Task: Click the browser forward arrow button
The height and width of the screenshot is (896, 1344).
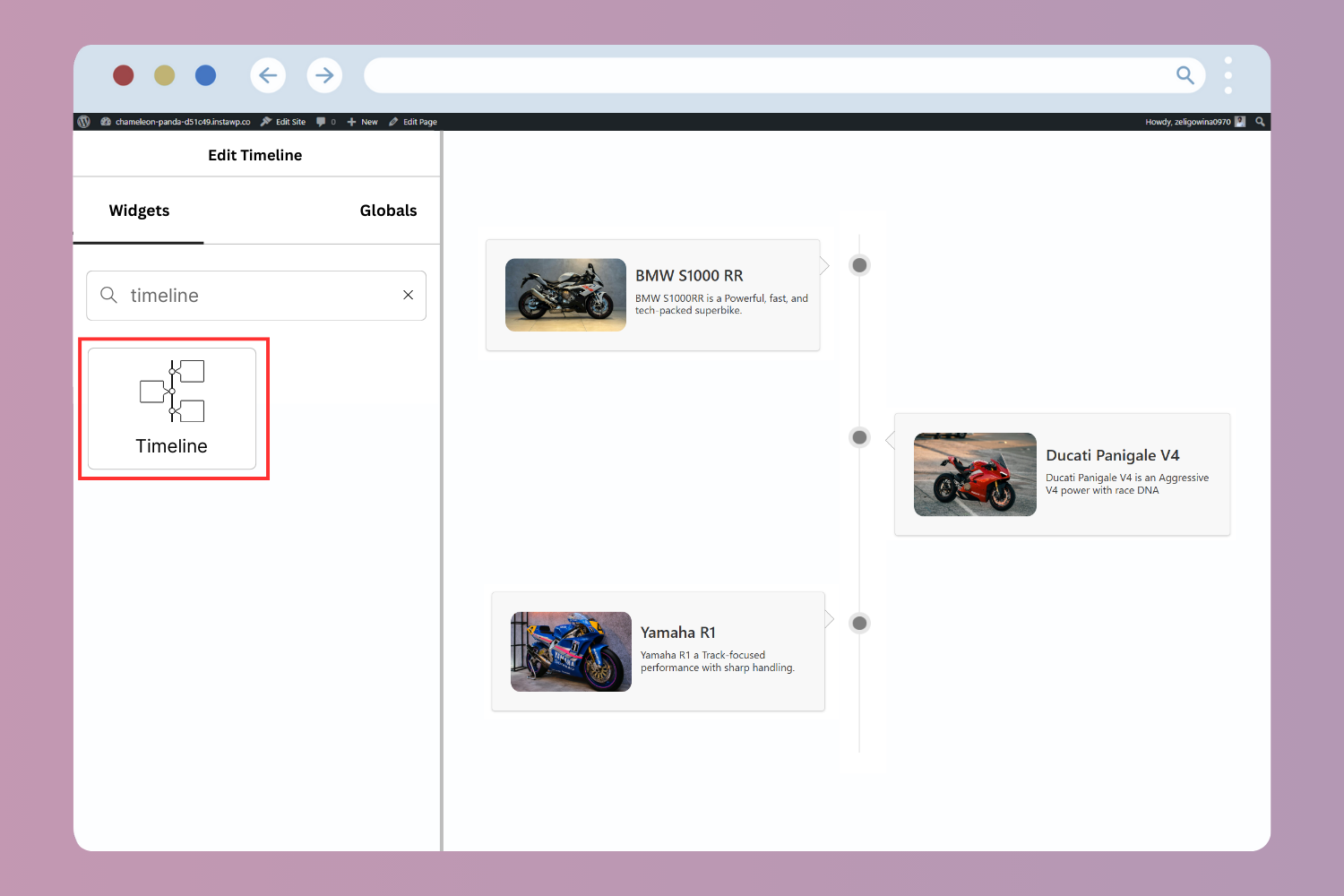Action: coord(324,75)
